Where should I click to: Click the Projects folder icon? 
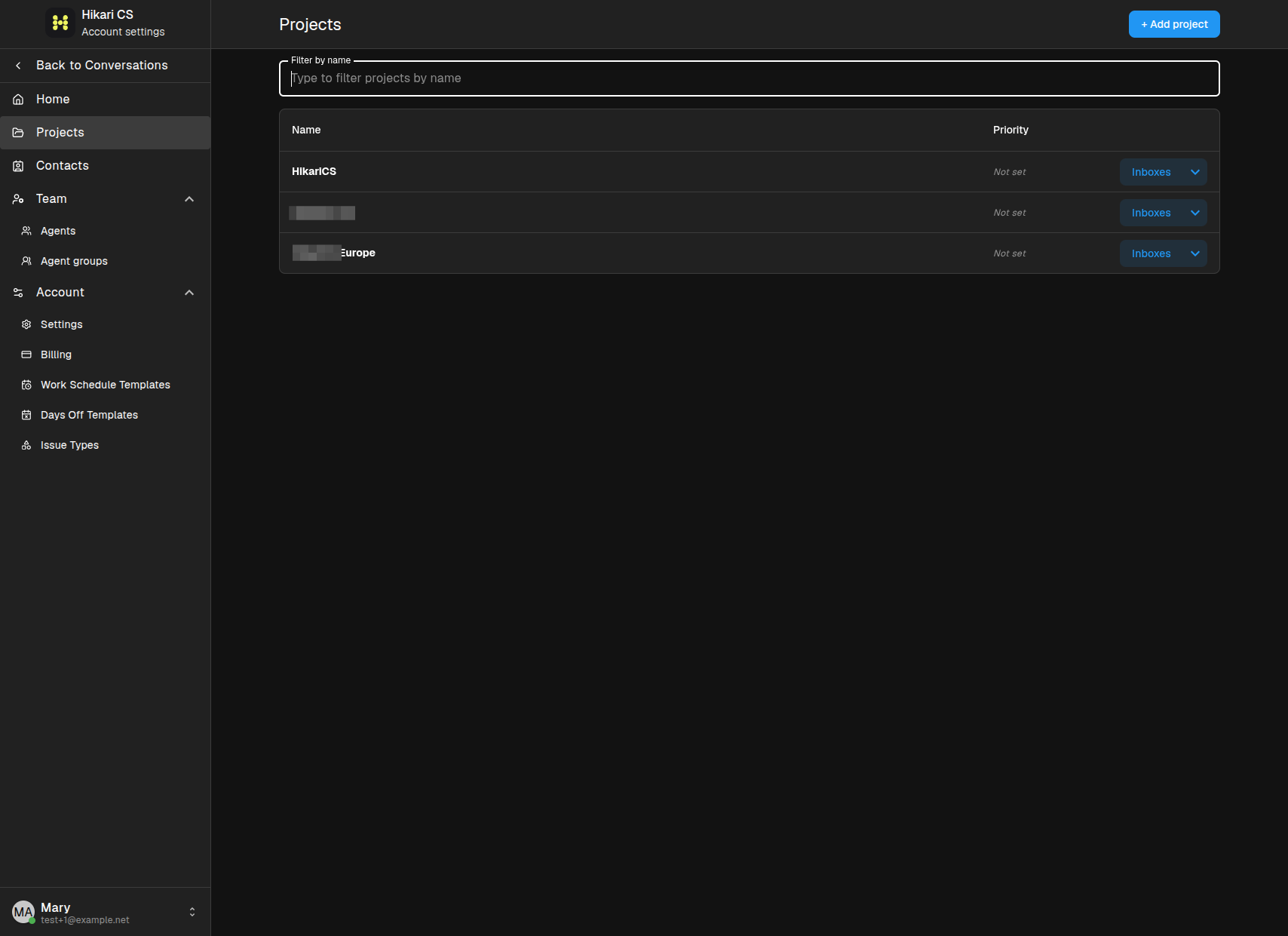18,133
